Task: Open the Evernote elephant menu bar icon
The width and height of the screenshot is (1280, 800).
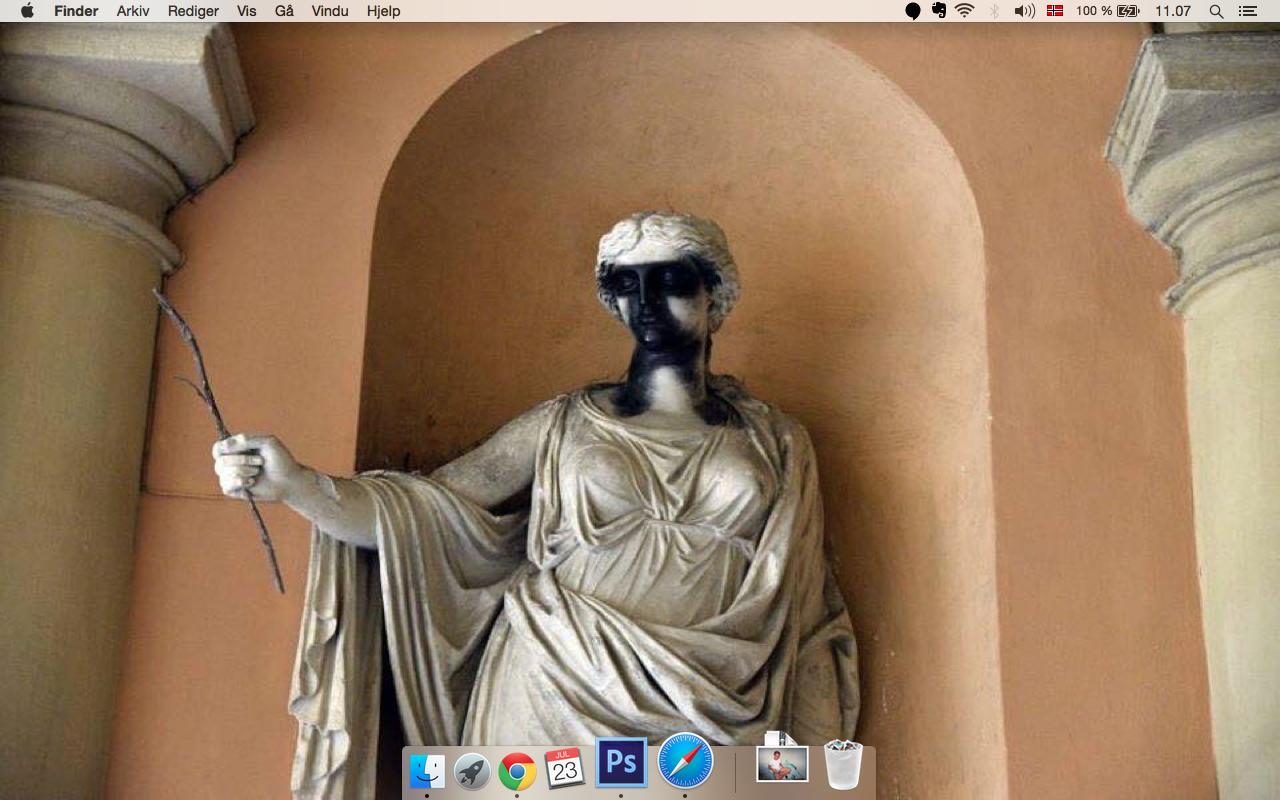Action: pyautogui.click(x=939, y=11)
